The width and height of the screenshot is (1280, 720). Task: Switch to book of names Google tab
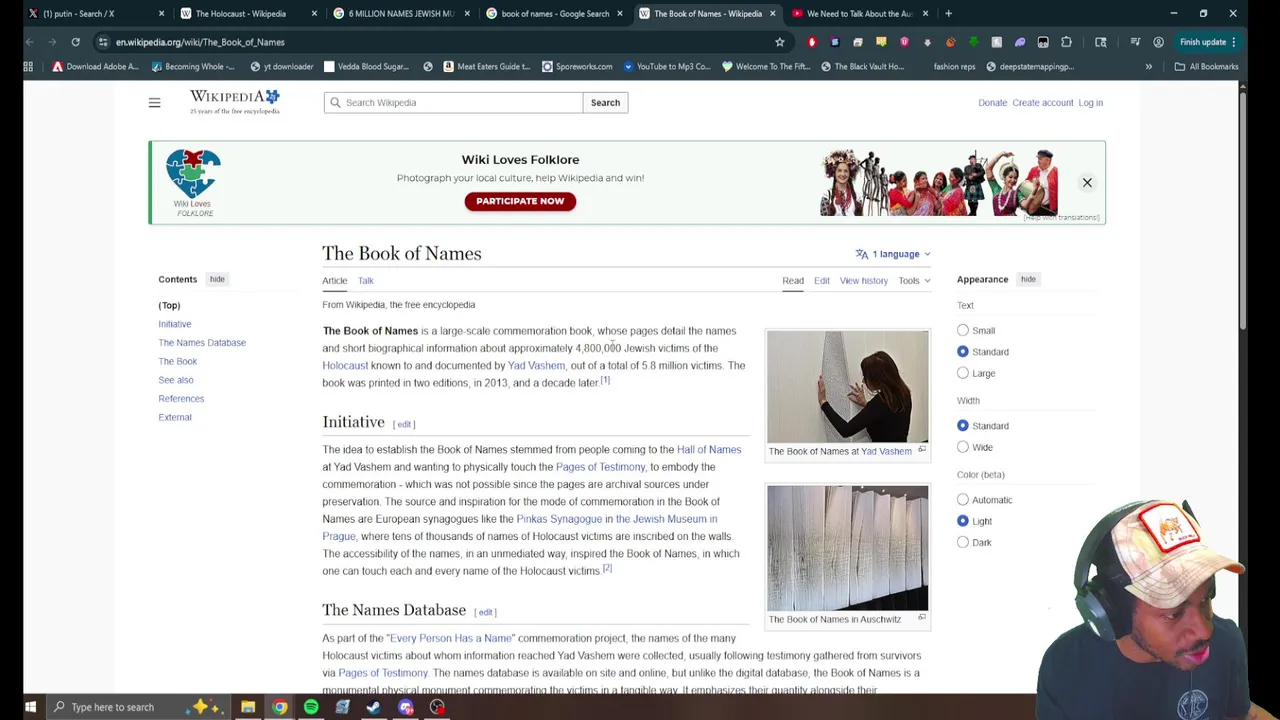(554, 13)
